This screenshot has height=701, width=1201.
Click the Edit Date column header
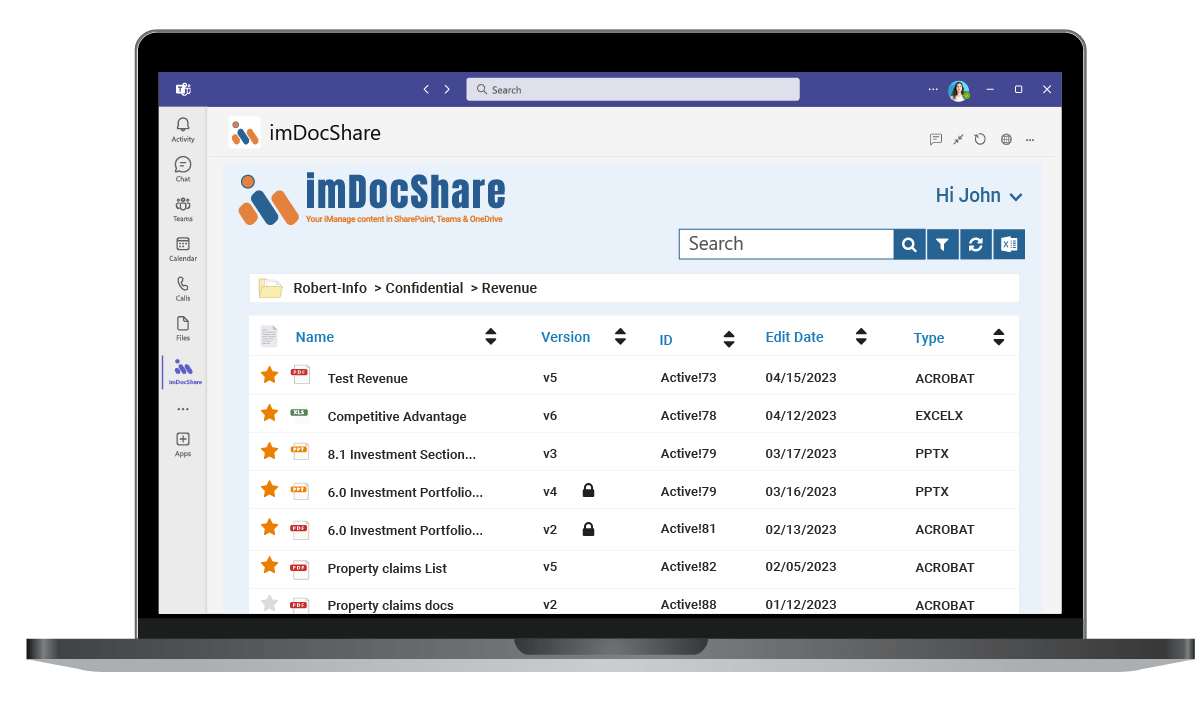click(795, 337)
